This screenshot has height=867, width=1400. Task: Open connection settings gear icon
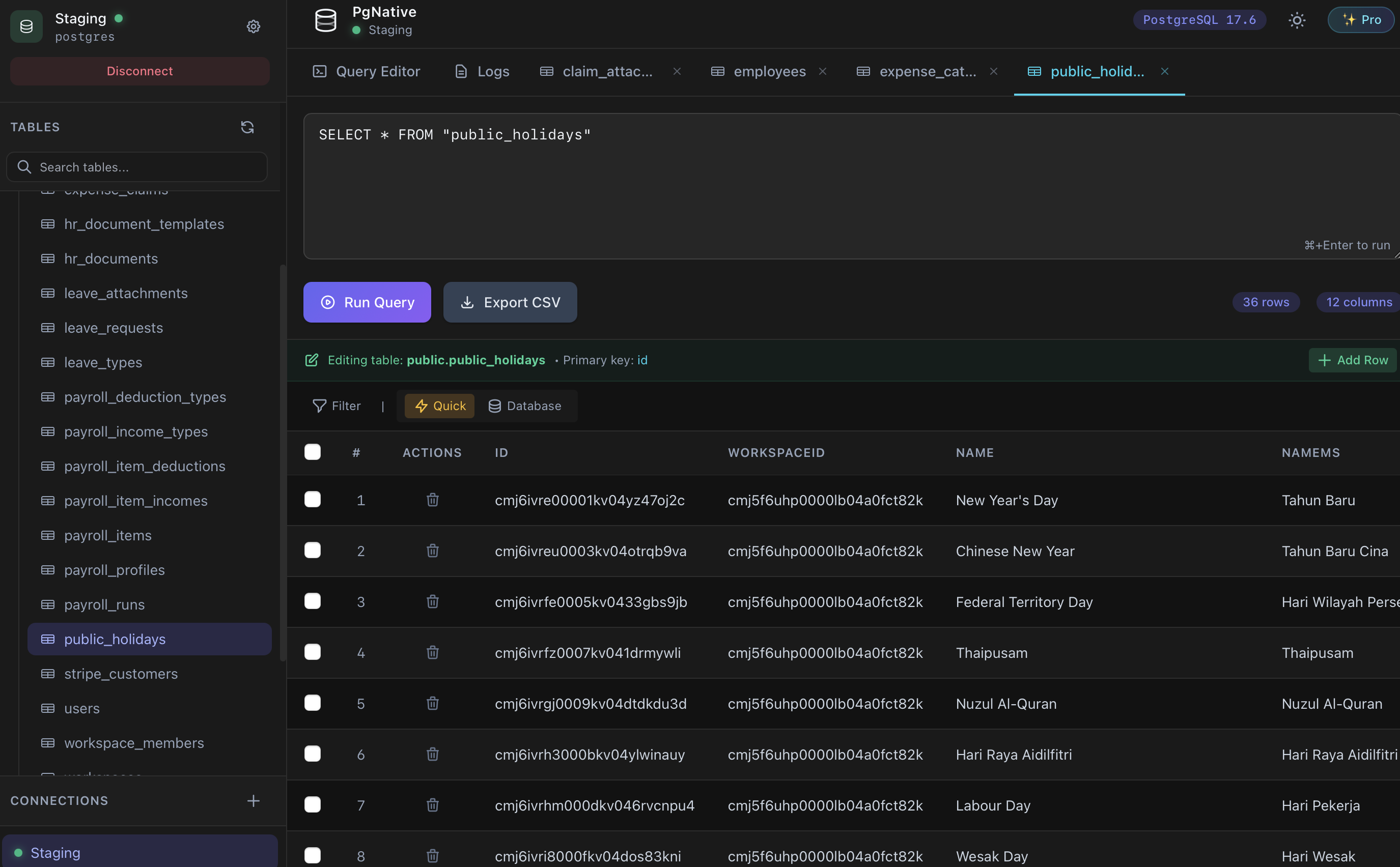253,26
